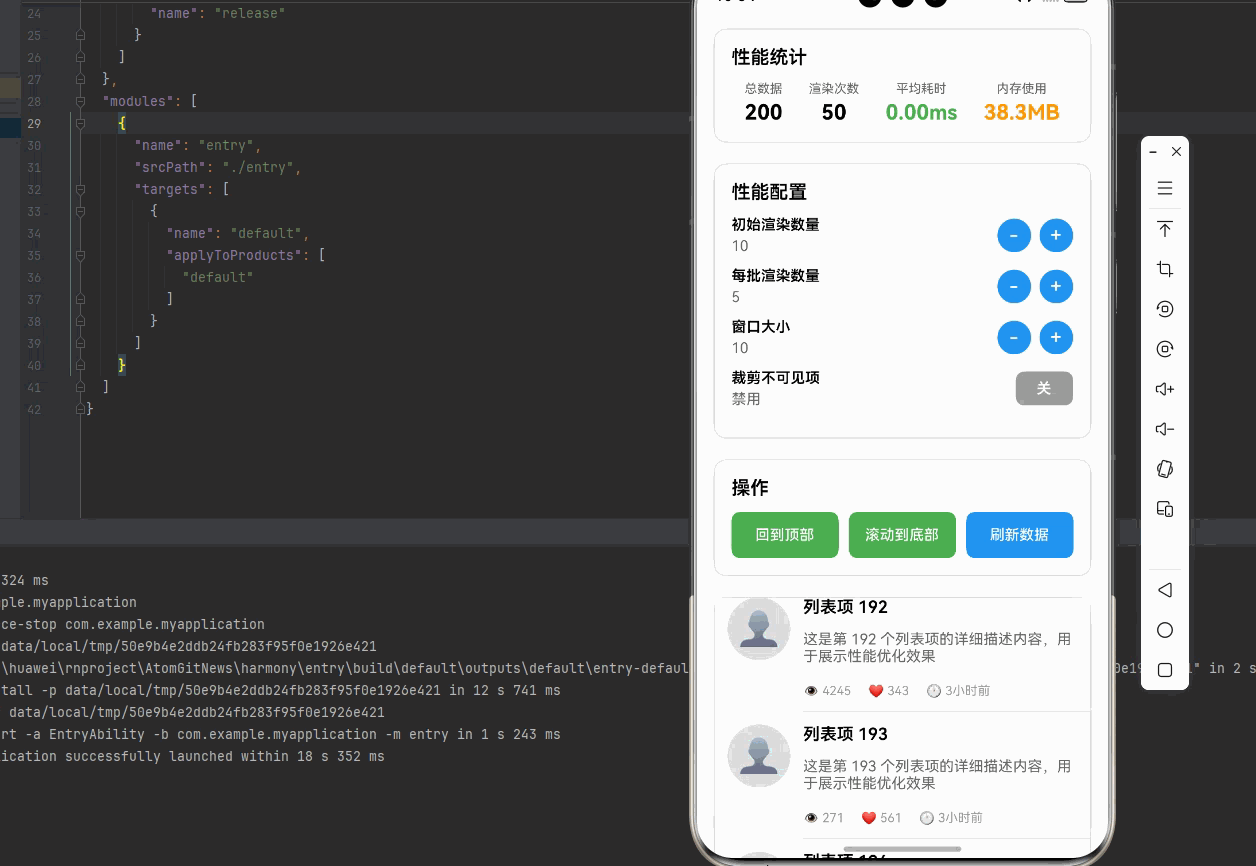
Task: Click the "./entry" string value
Action: click(x=259, y=167)
